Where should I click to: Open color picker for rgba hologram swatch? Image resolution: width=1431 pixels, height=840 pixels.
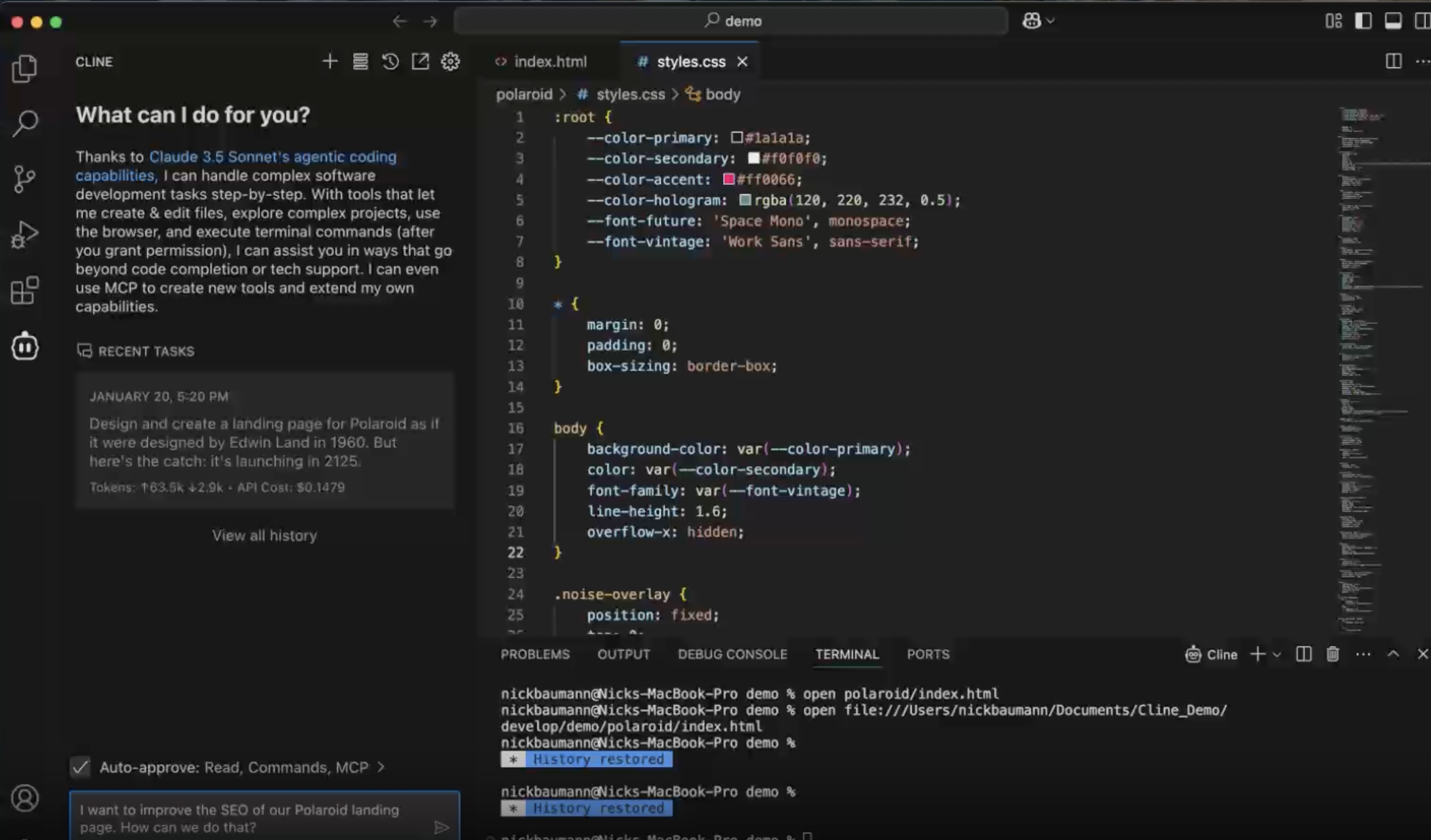tap(745, 199)
